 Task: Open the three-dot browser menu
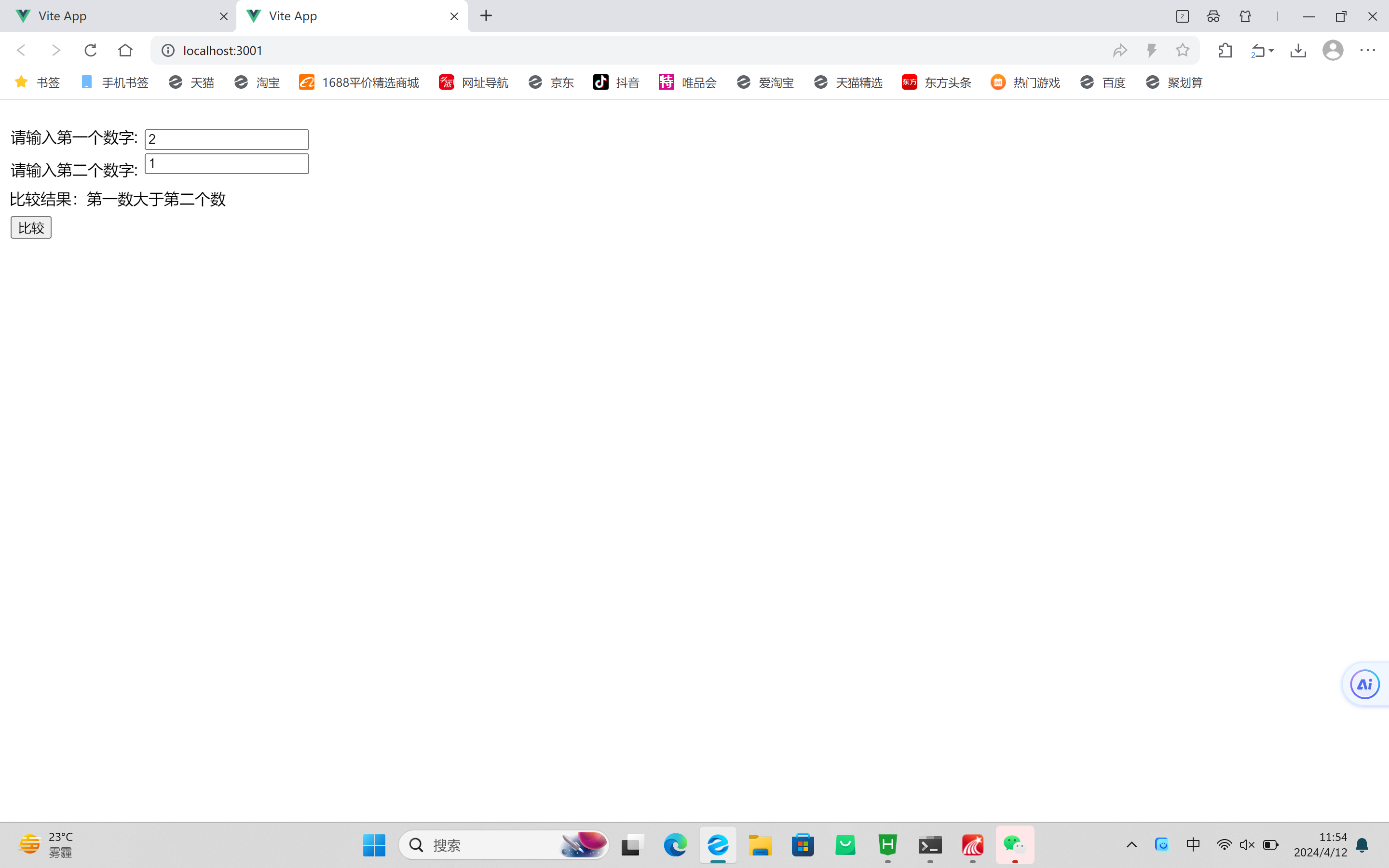tap(1367, 51)
